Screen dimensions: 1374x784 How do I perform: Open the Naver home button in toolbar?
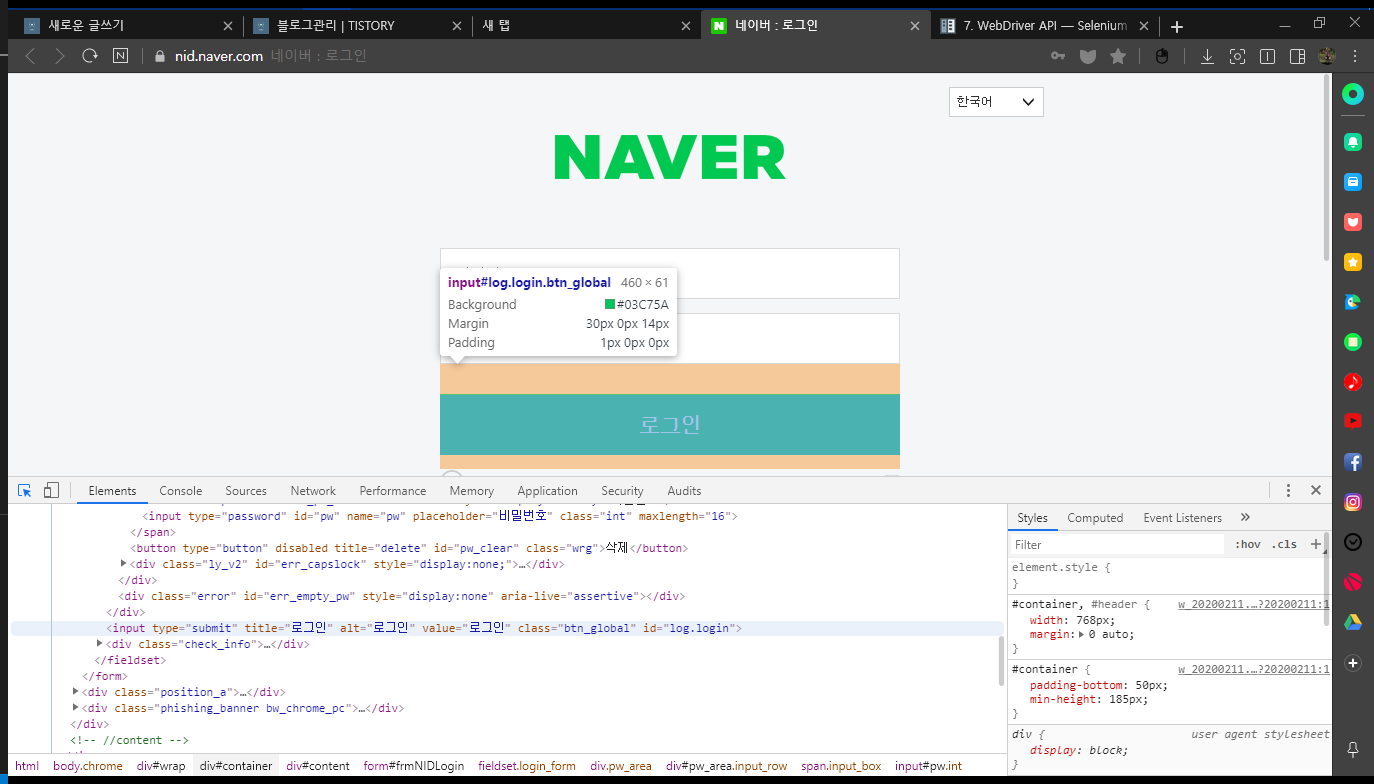coord(120,56)
